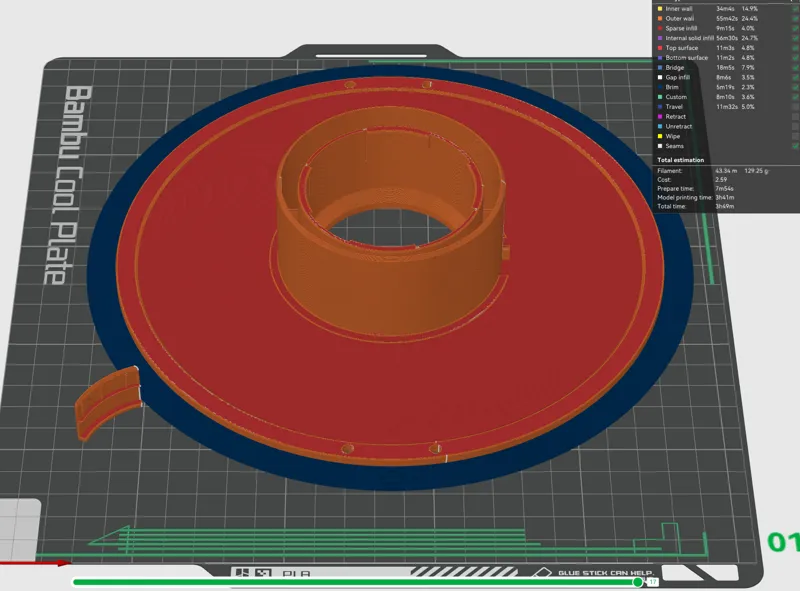Viewport: 800px width, 591px height.
Task: Click the Total time value '3h49m'
Action: tap(724, 206)
